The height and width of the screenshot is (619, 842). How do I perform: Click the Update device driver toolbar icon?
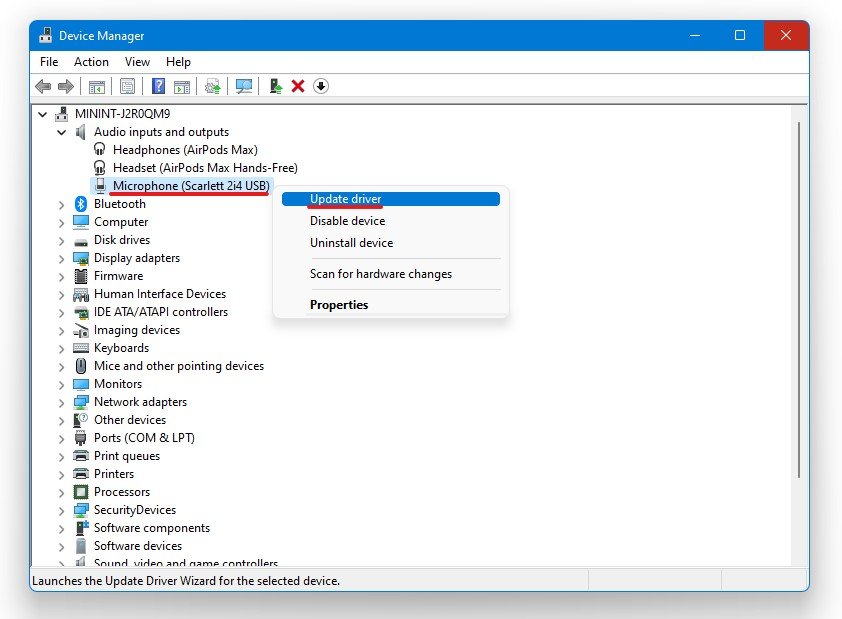click(x=213, y=86)
